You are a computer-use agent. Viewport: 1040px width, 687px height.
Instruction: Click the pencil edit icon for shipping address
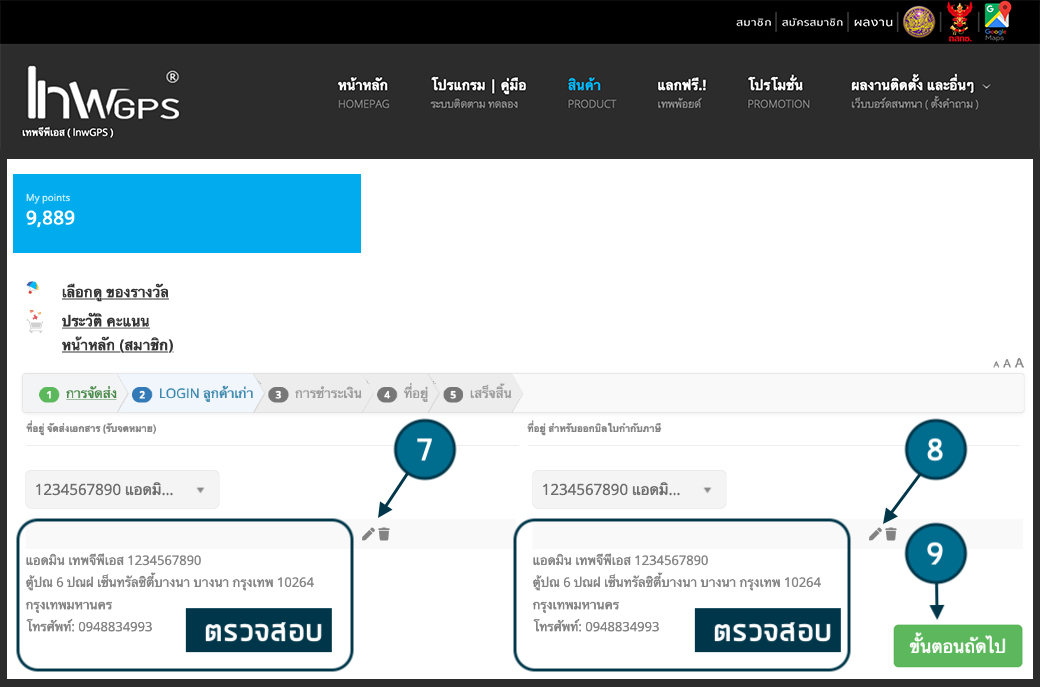tap(368, 534)
